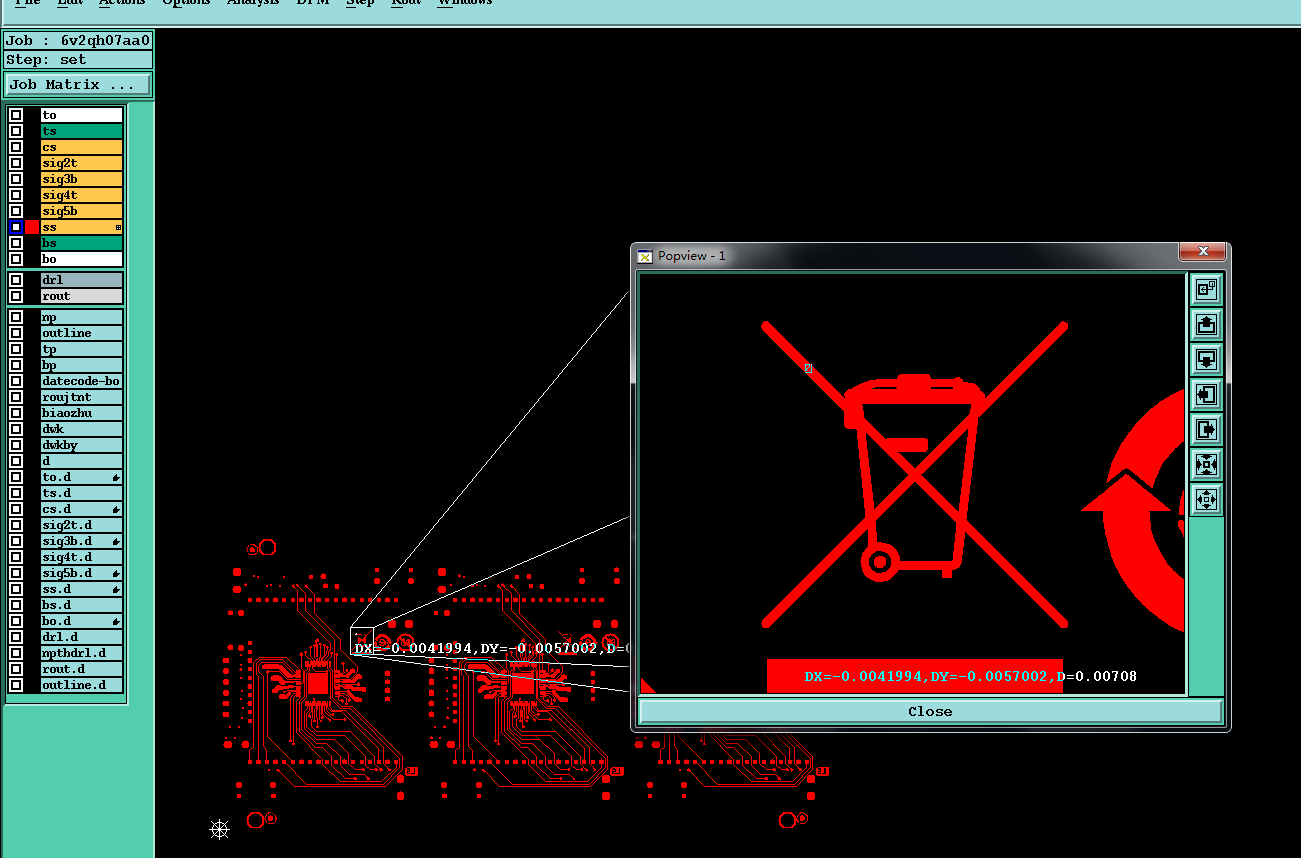
Task: Click the 'Job : 6v2qh07aa0' label
Action: pyautogui.click(x=77, y=41)
